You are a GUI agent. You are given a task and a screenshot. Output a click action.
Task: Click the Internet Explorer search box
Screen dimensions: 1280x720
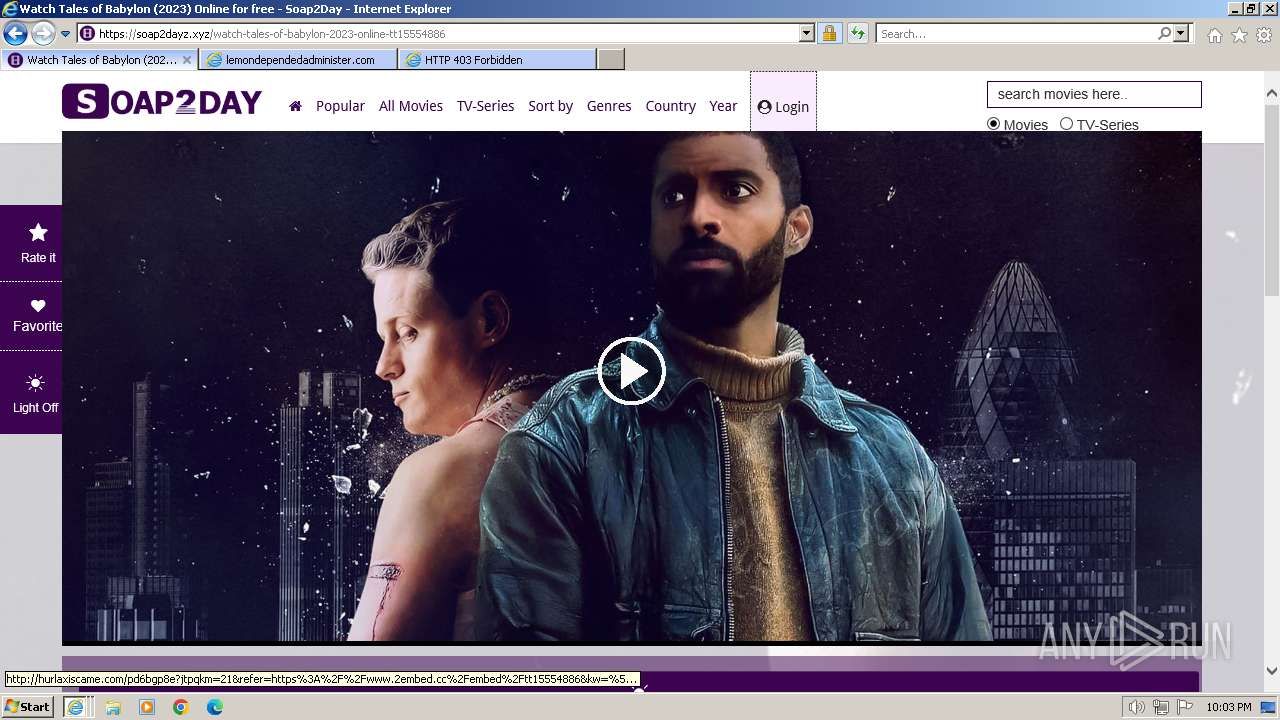1015,34
